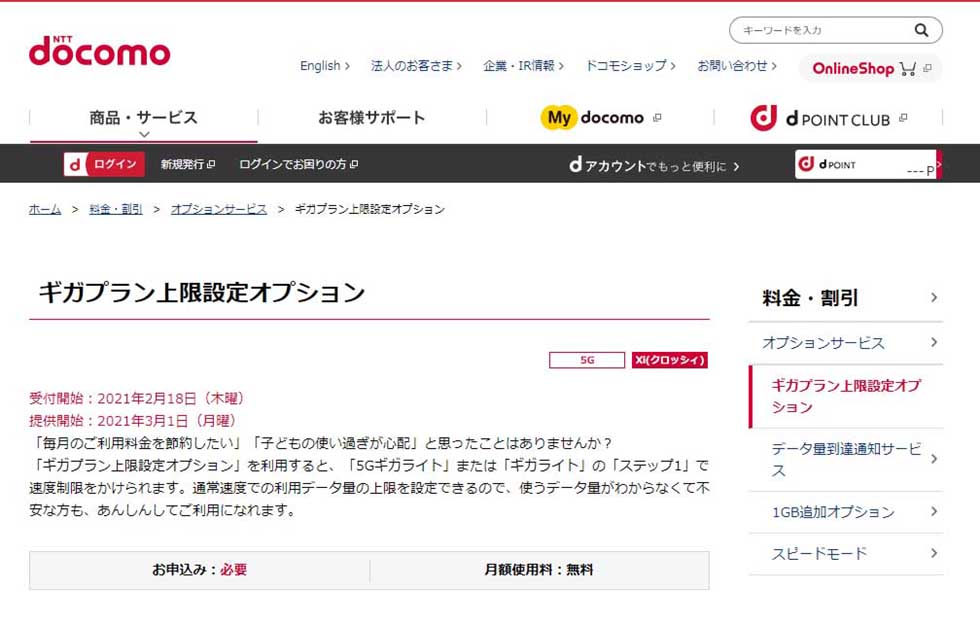Select 商品・サービス main tab
Screen dimensions: 980x624
(x=144, y=118)
